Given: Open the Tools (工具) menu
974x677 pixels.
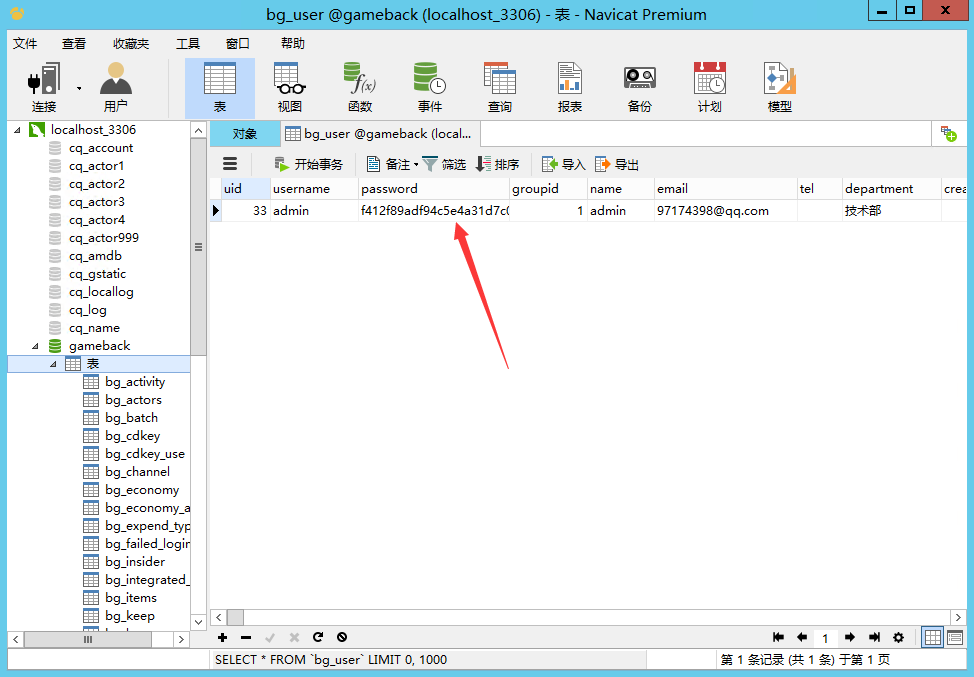Looking at the screenshot, I should click(x=187, y=44).
